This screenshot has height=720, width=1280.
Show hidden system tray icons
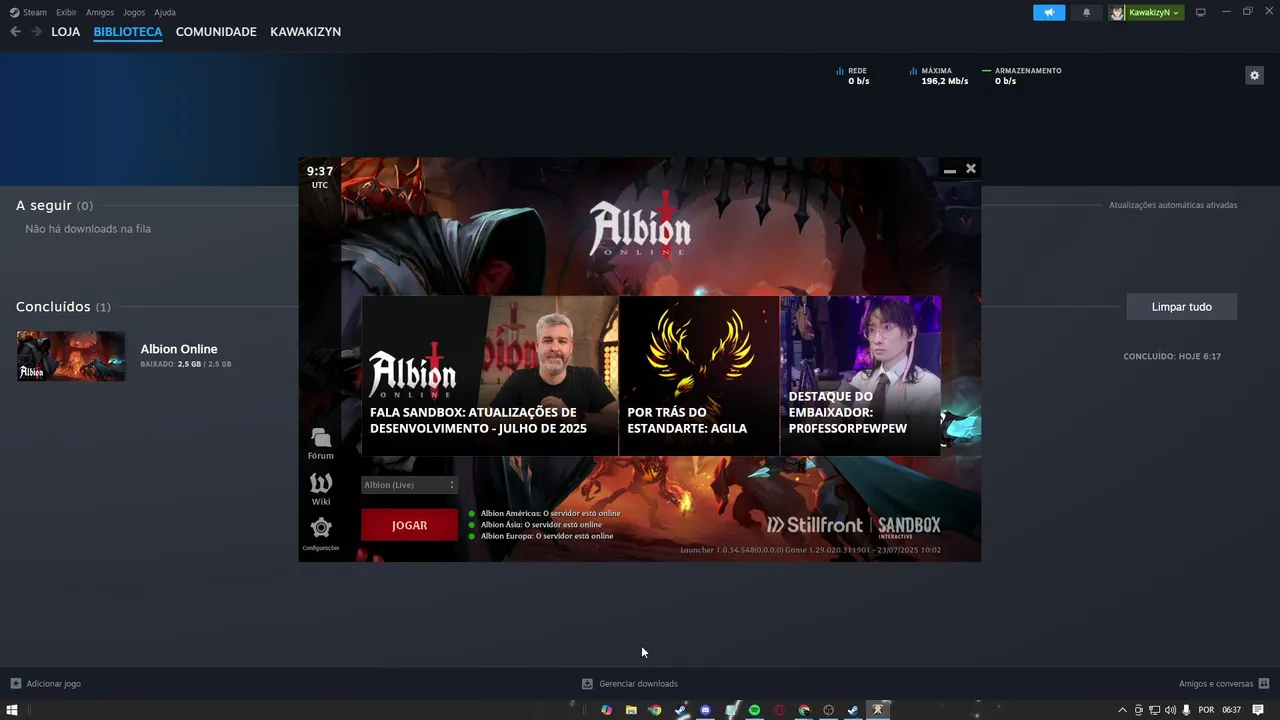point(1122,710)
